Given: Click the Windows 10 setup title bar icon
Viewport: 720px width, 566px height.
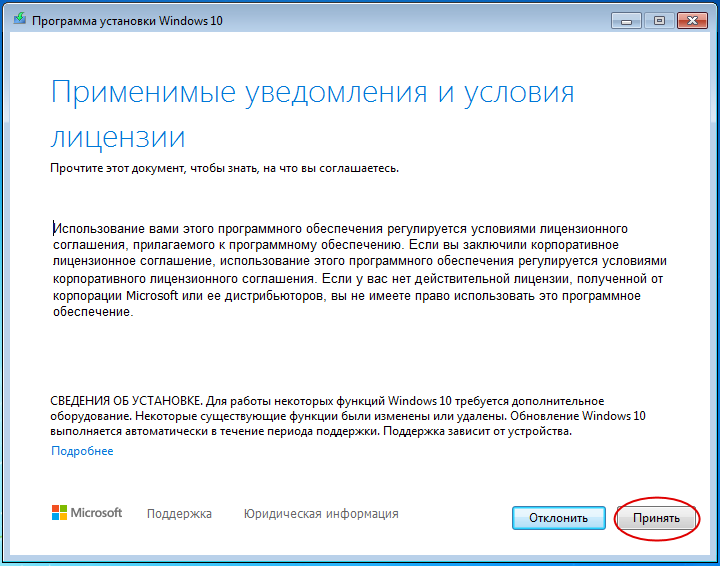Looking at the screenshot, I should (x=19, y=19).
